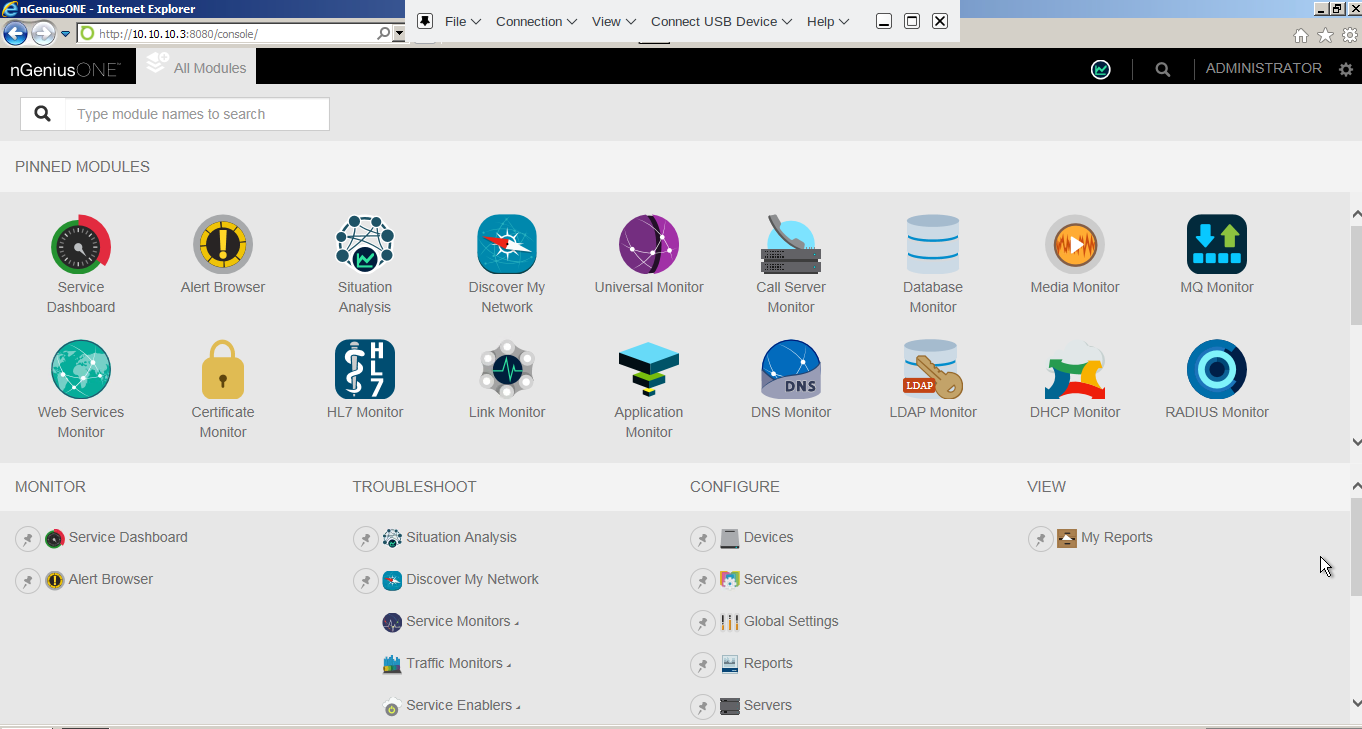Open the Connection dropdown menu
The height and width of the screenshot is (729, 1362).
pos(536,21)
